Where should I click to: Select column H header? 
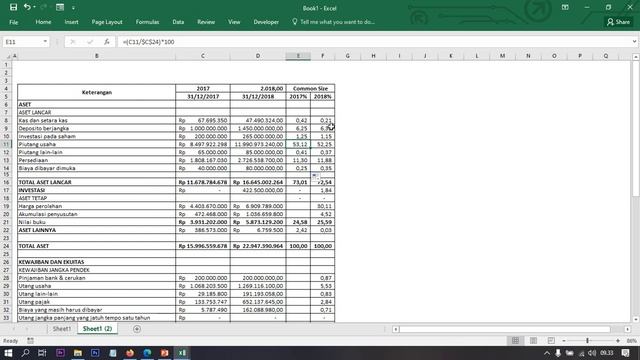(373, 56)
